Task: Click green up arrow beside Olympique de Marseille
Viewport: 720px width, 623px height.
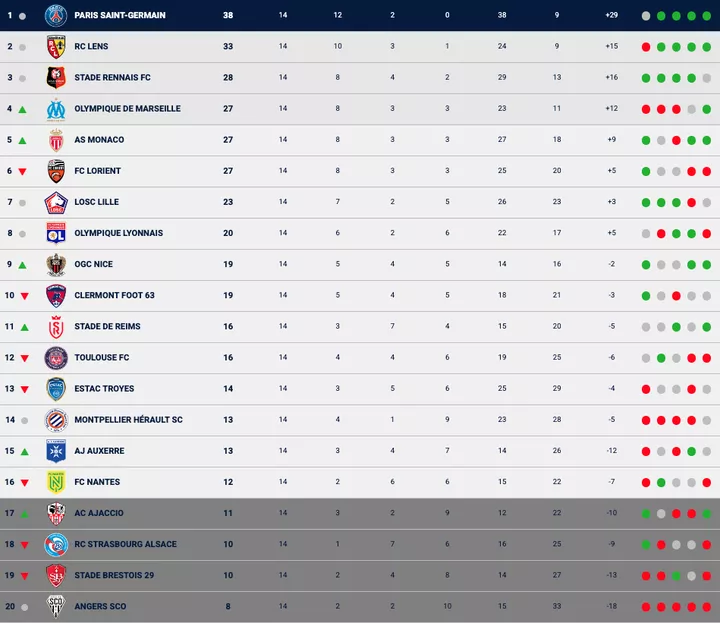Action: (x=23, y=109)
